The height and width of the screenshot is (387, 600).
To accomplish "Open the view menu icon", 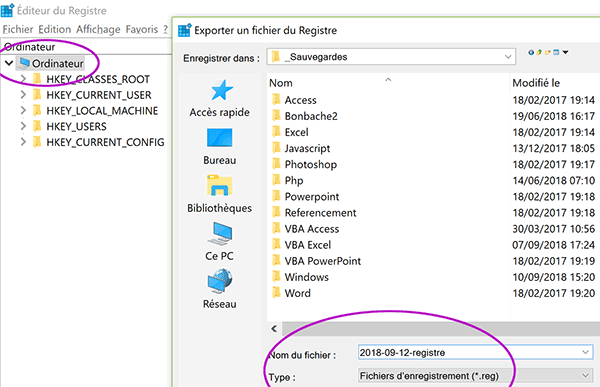I will pos(556,52).
